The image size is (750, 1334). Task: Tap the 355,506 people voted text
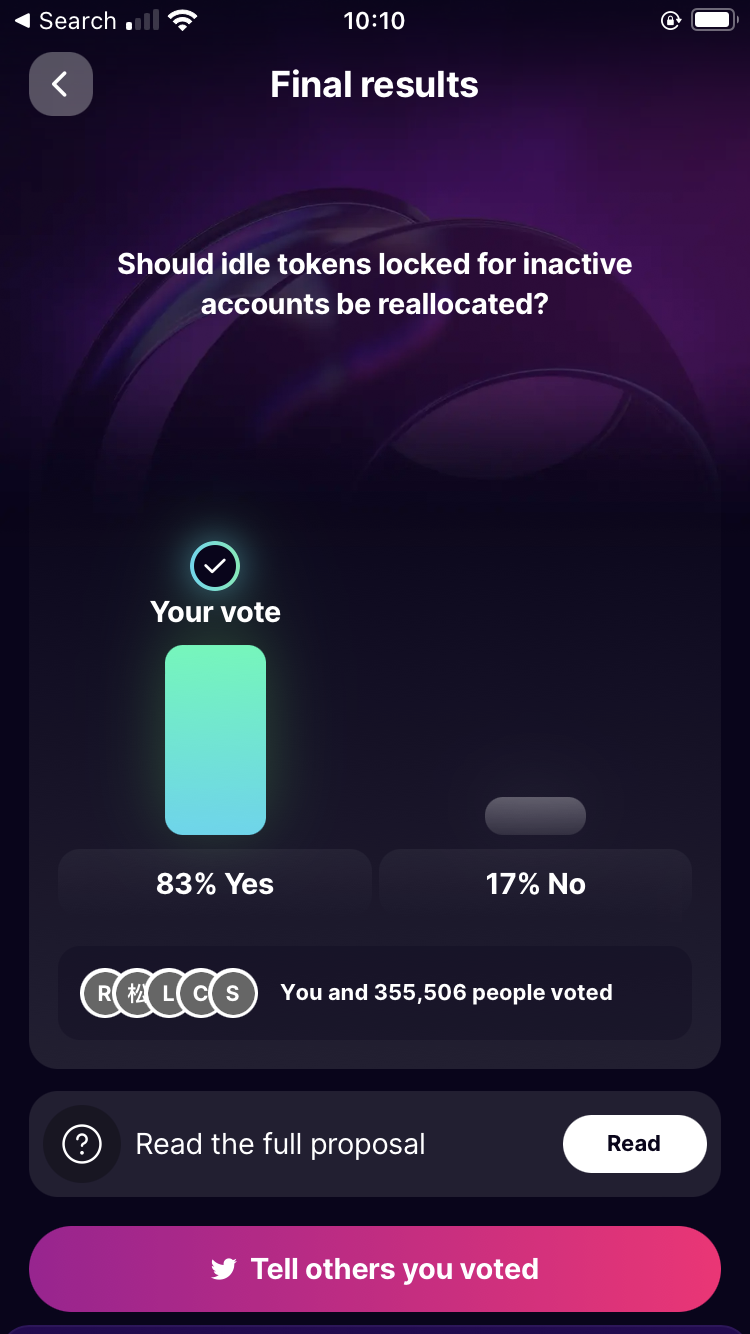point(446,993)
